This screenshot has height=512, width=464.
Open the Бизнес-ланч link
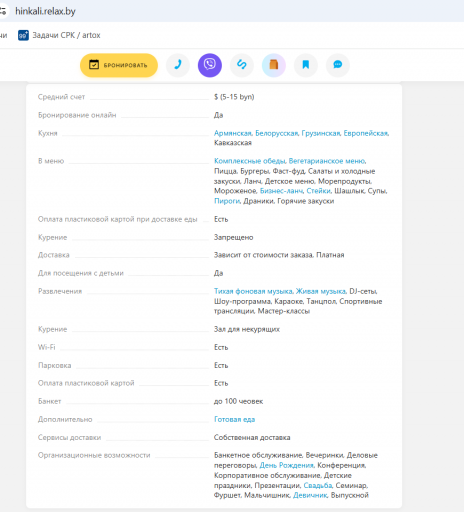pos(281,191)
